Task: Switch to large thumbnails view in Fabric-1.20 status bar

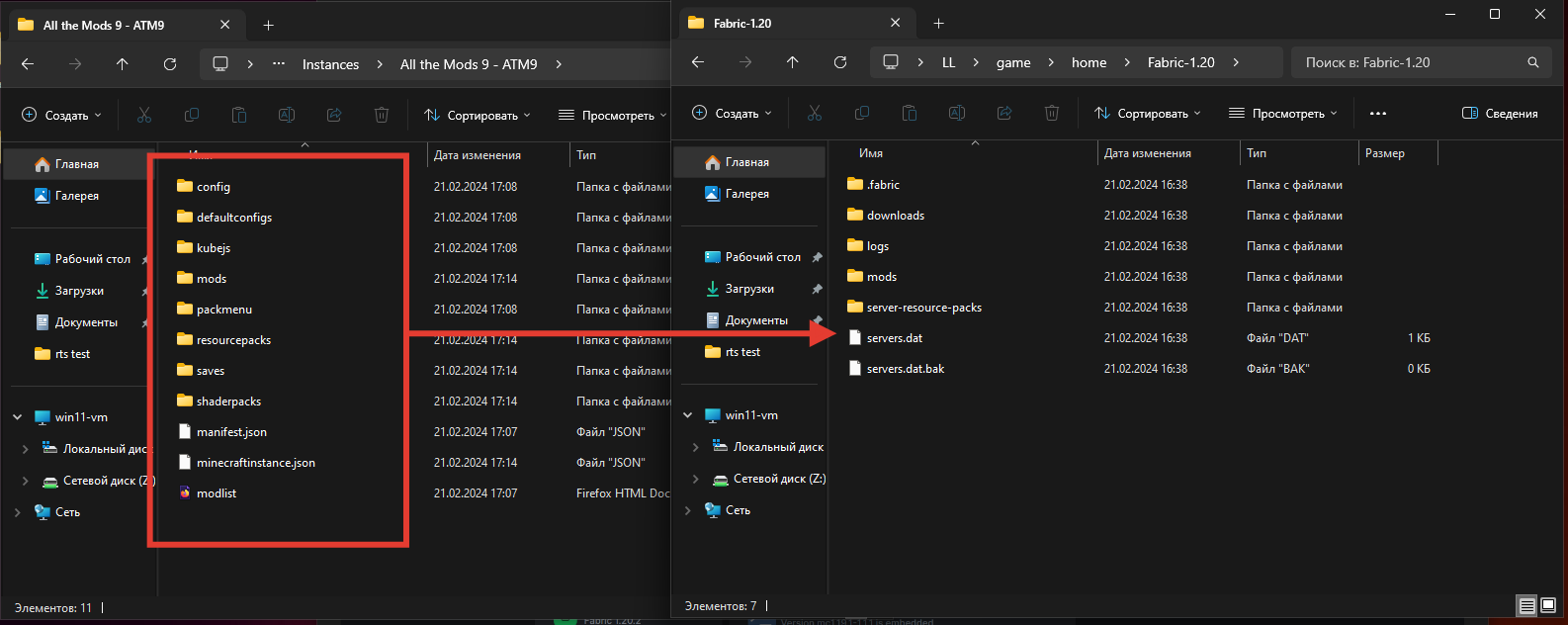Action: coord(1548,605)
